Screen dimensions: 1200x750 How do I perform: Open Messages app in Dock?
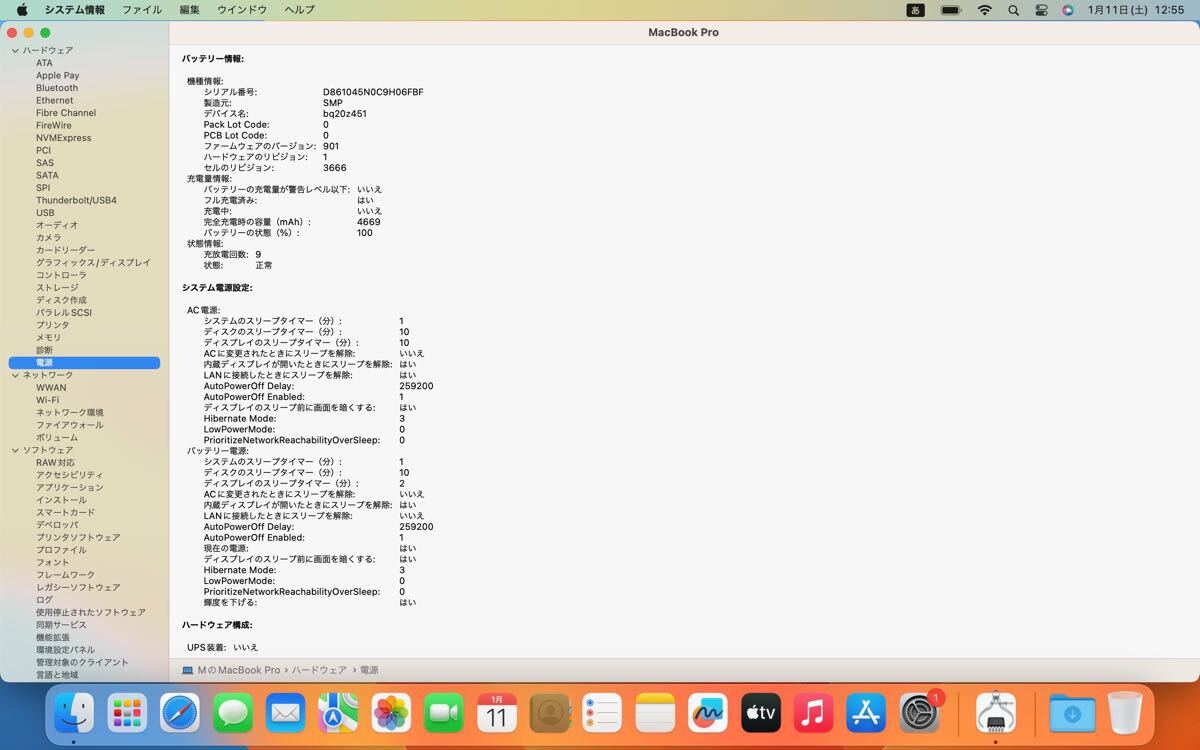(x=233, y=713)
